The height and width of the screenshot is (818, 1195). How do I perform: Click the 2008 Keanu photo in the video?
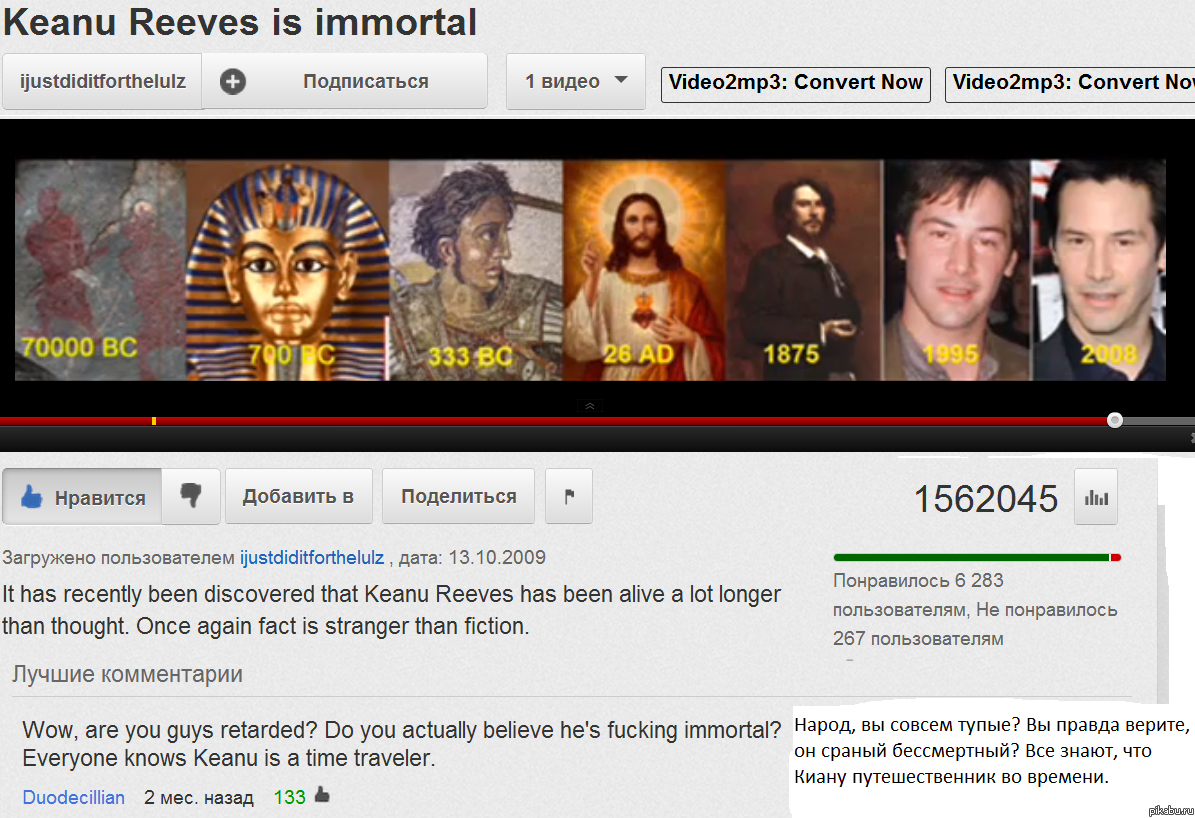click(x=1098, y=270)
